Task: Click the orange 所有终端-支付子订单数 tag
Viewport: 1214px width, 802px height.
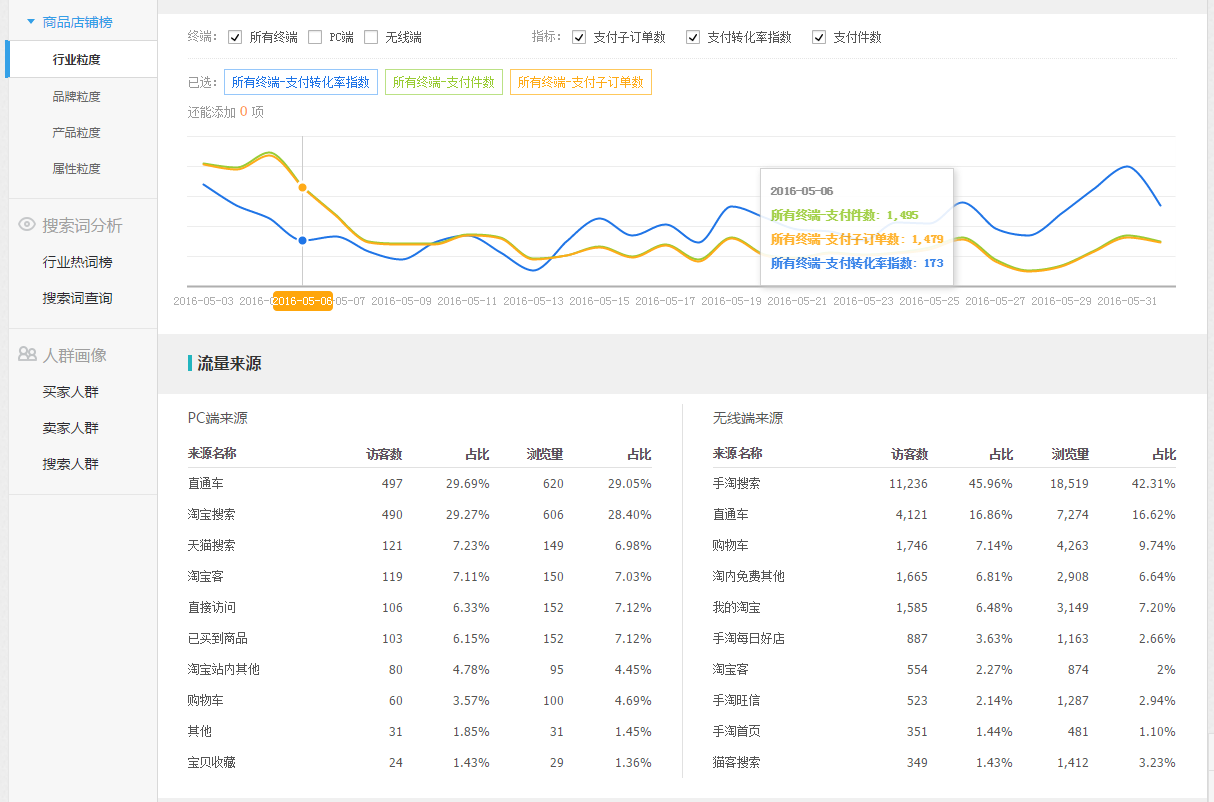Action: click(580, 82)
